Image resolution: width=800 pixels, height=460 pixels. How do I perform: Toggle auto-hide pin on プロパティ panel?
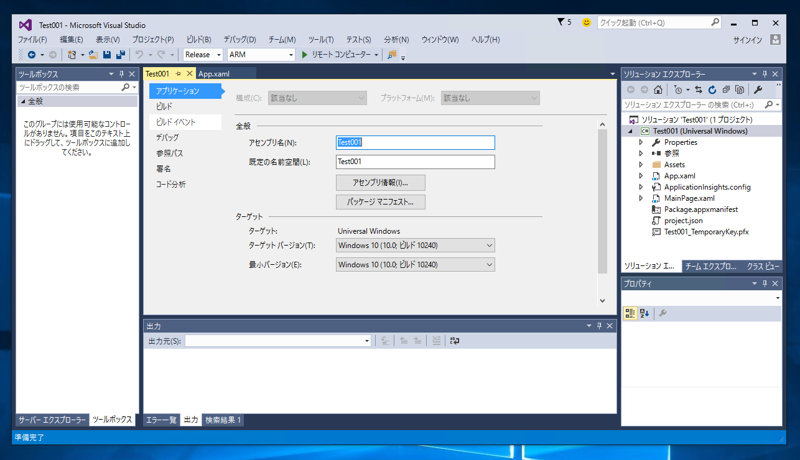tap(764, 284)
